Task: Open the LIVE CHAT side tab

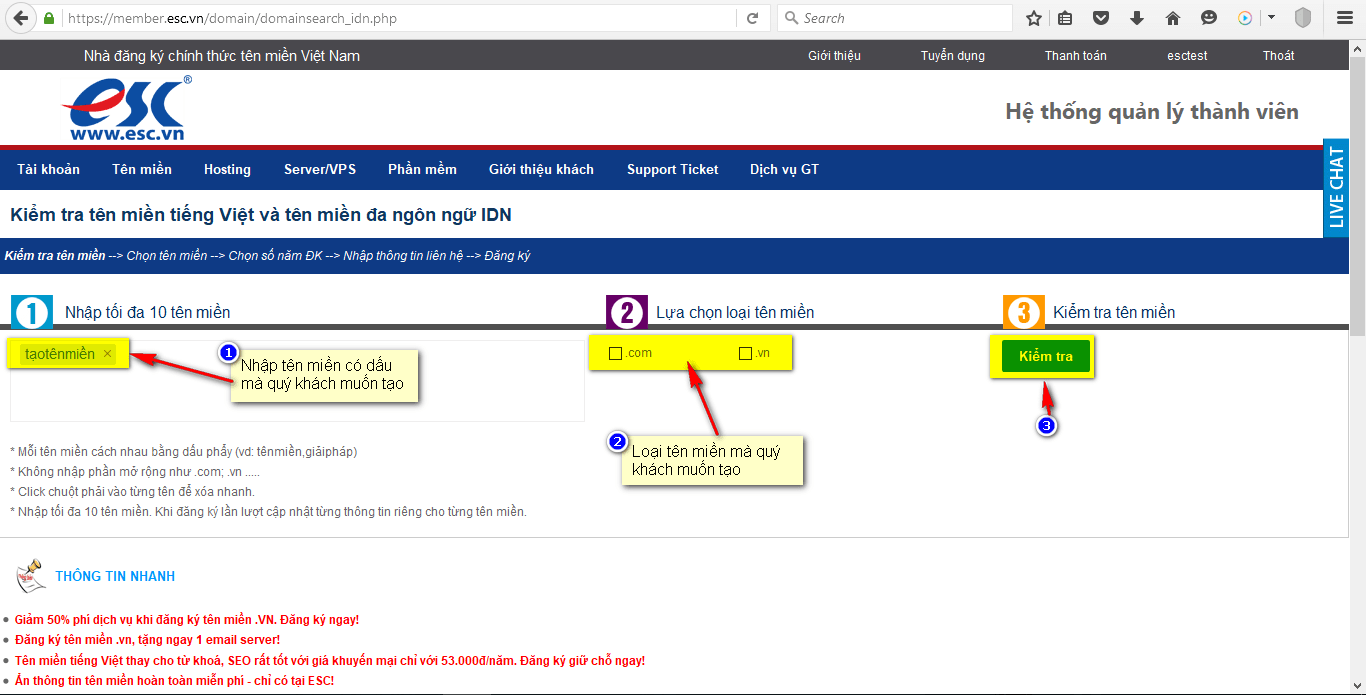Action: pyautogui.click(x=1336, y=189)
